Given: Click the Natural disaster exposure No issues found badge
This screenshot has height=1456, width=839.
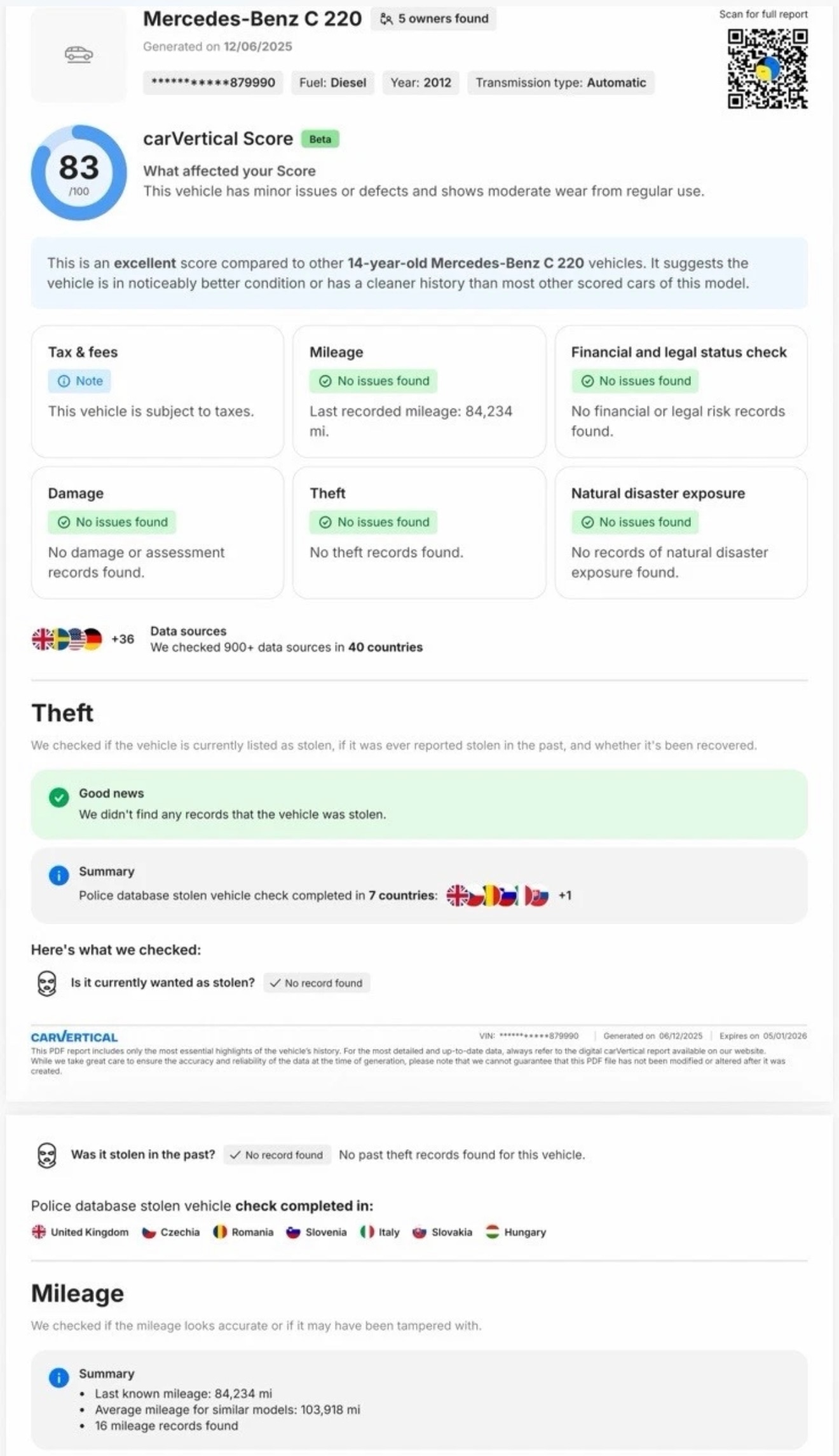Looking at the screenshot, I should (x=636, y=522).
